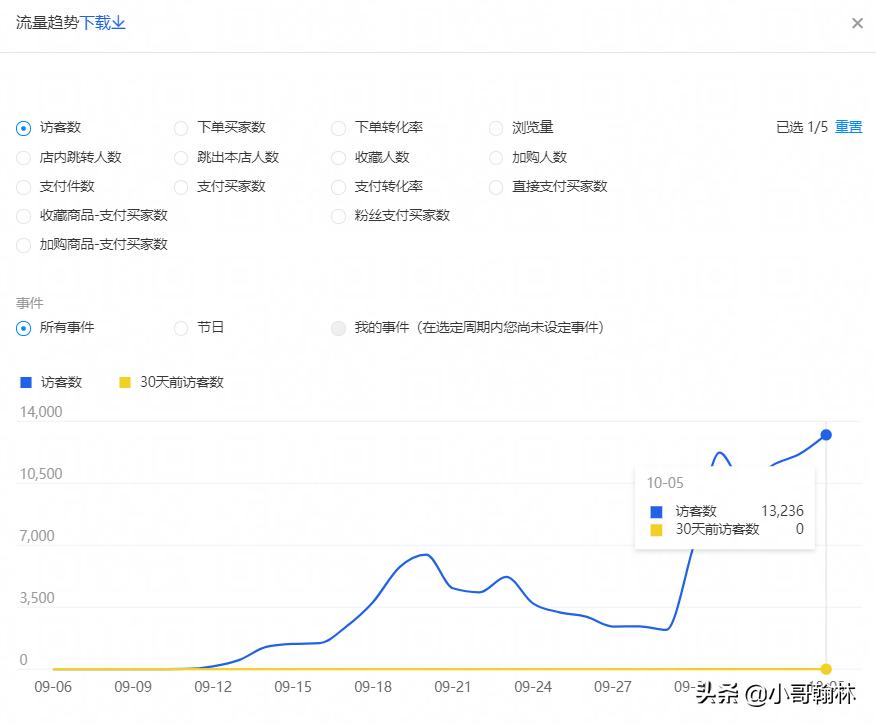Click the blue data point at the chart's end
876x725 pixels.
(x=825, y=435)
